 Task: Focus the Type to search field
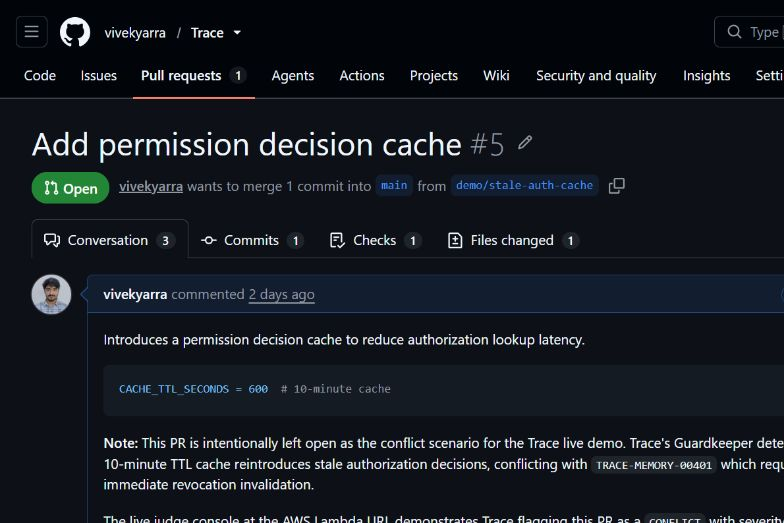(x=750, y=32)
